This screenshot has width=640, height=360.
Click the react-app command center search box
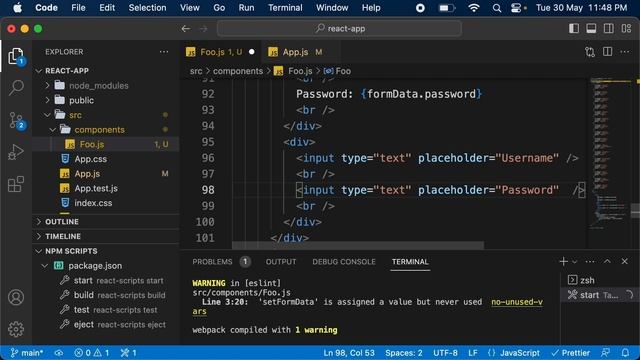click(340, 29)
